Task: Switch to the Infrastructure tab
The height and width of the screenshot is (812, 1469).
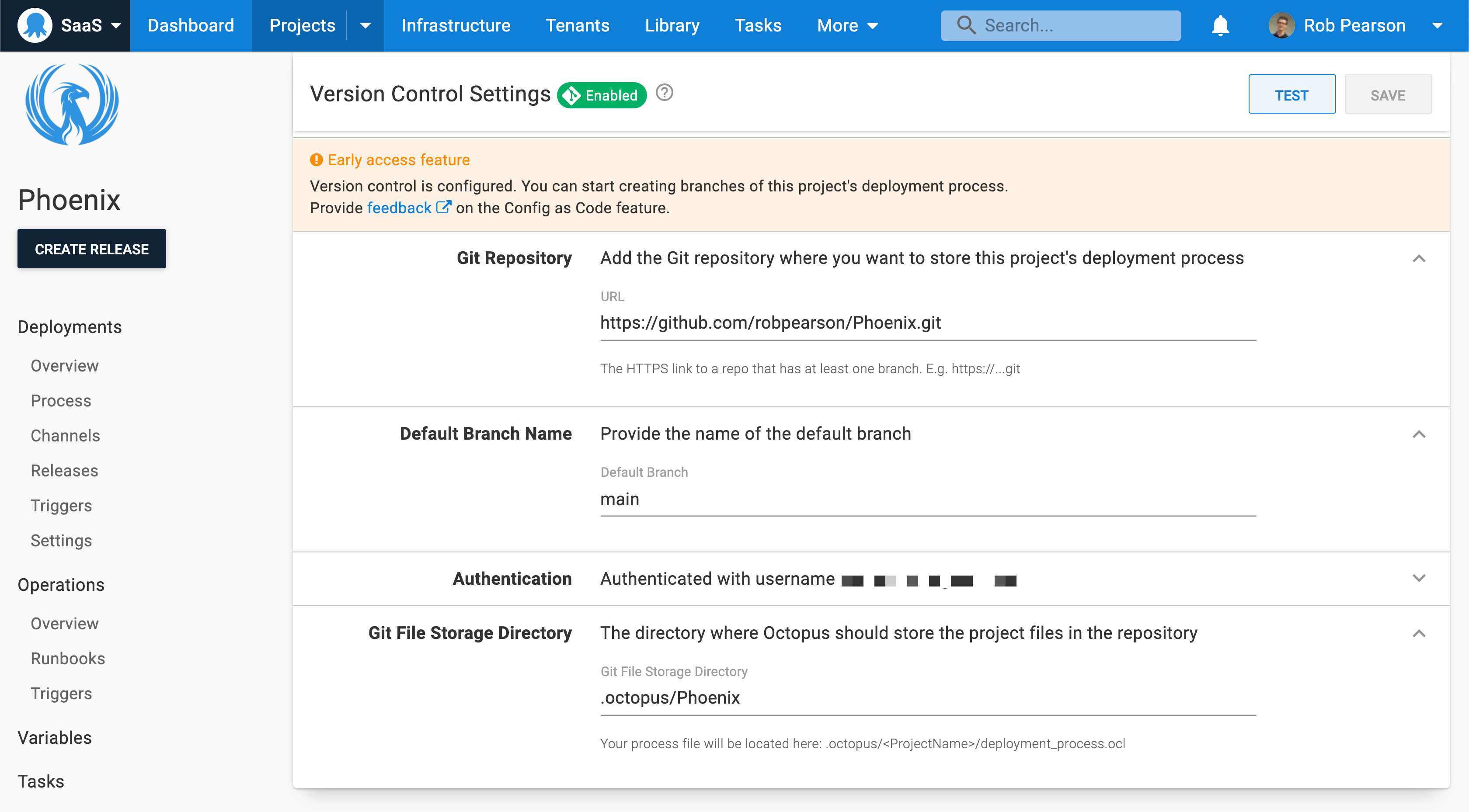Action: pos(456,25)
